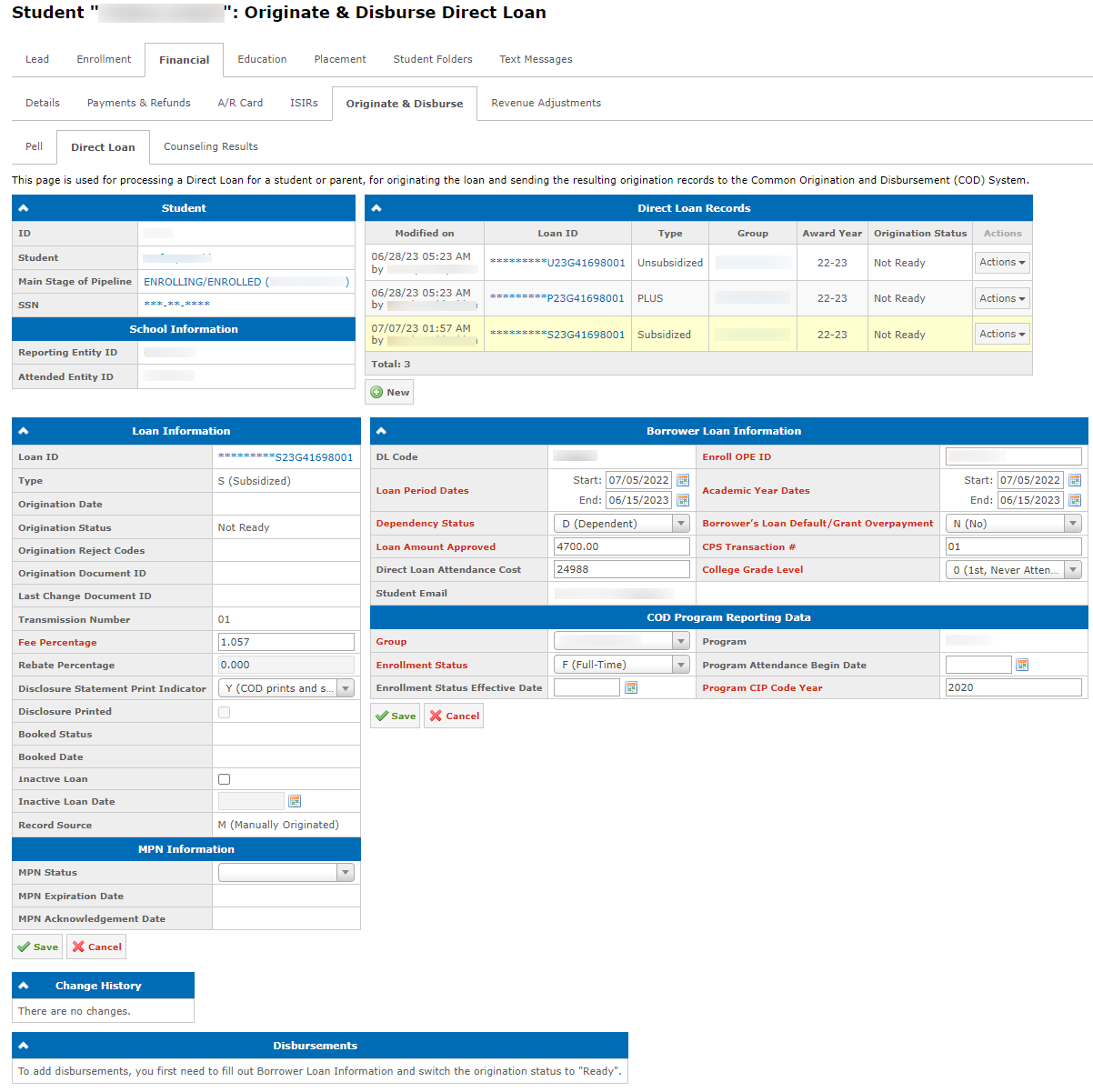Image resolution: width=1093 pixels, height=1092 pixels.
Task: Open Borrower's Loan Default/Grant Overpayment dropdown
Action: 1014,524
